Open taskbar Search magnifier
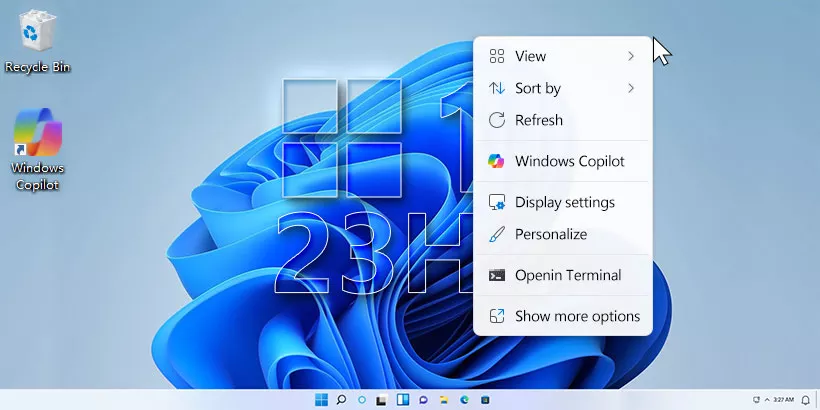Viewport: 820px width, 410px height. click(341, 400)
